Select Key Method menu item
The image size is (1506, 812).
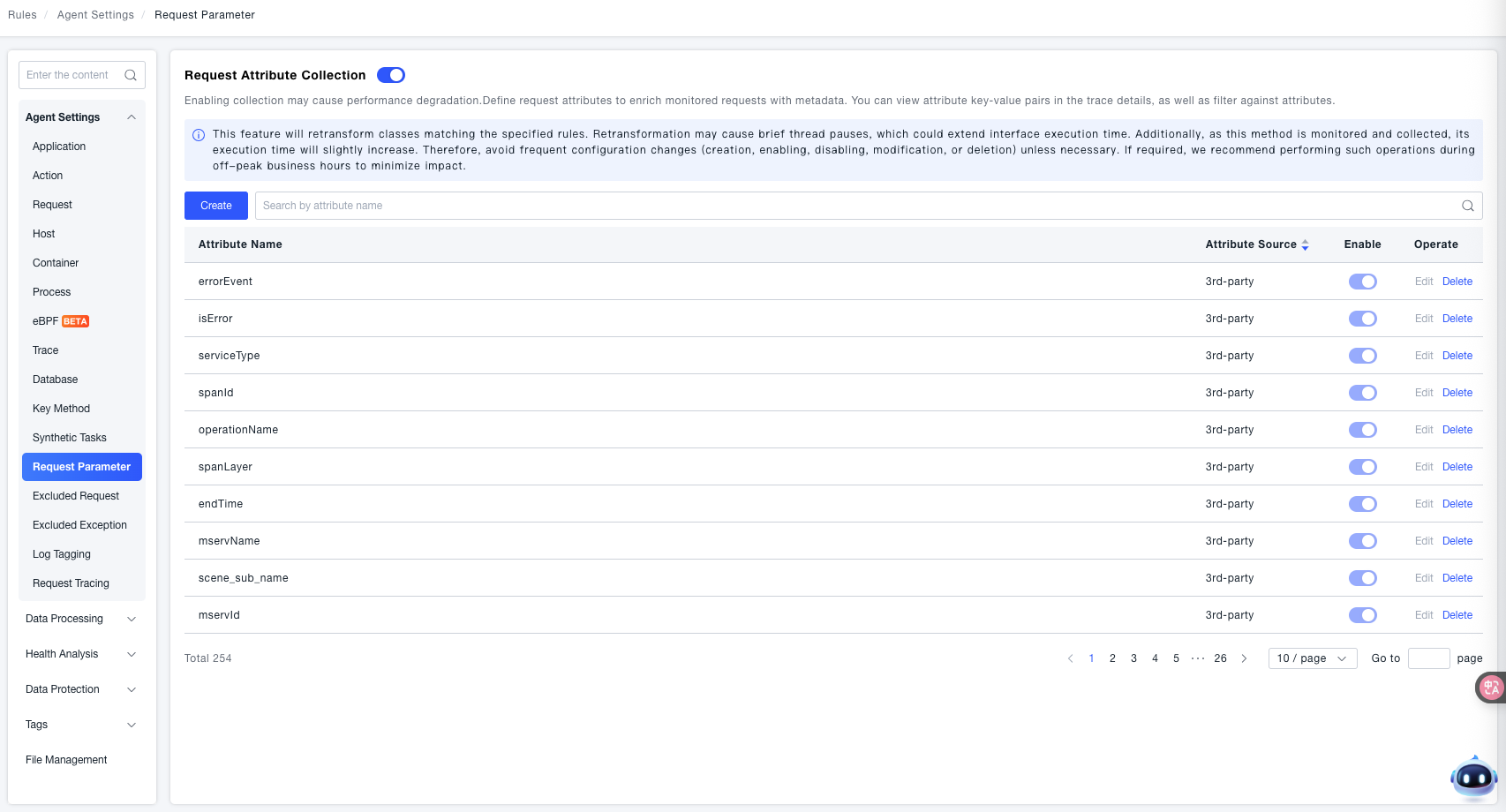(x=61, y=409)
